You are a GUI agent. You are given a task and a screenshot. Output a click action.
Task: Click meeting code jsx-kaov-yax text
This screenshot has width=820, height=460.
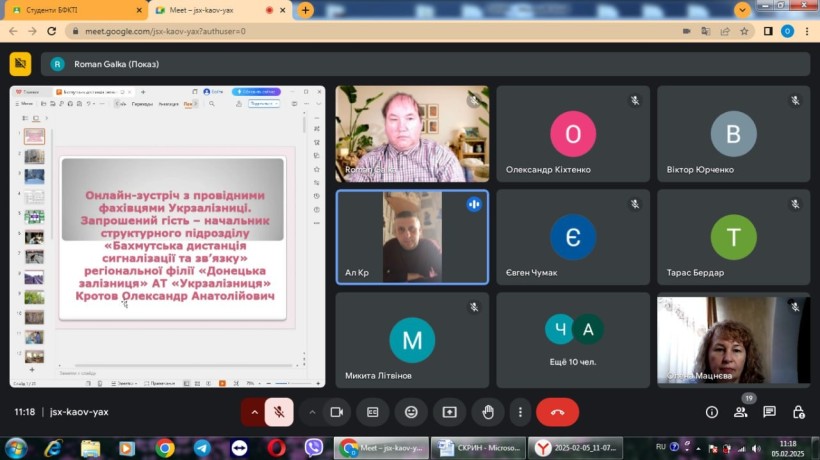pos(79,412)
